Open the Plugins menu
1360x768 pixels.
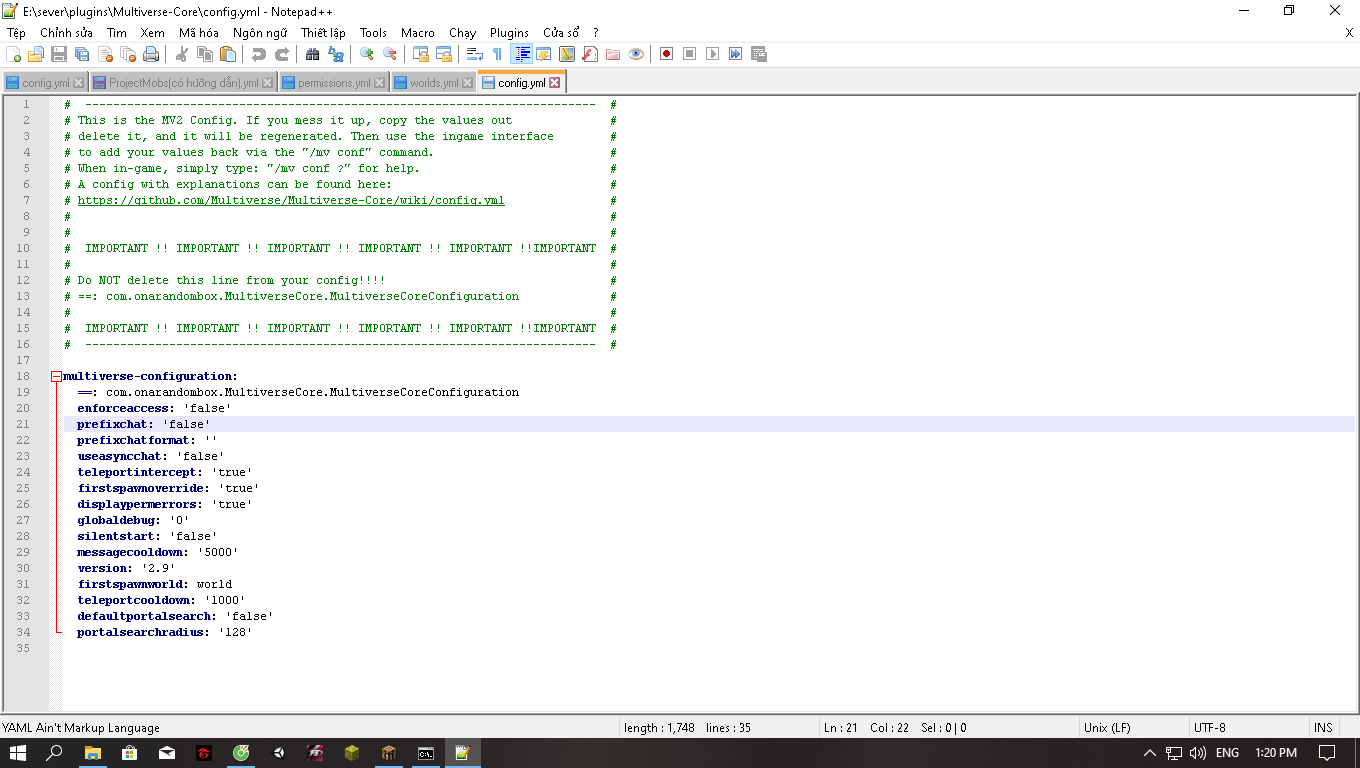click(x=509, y=33)
